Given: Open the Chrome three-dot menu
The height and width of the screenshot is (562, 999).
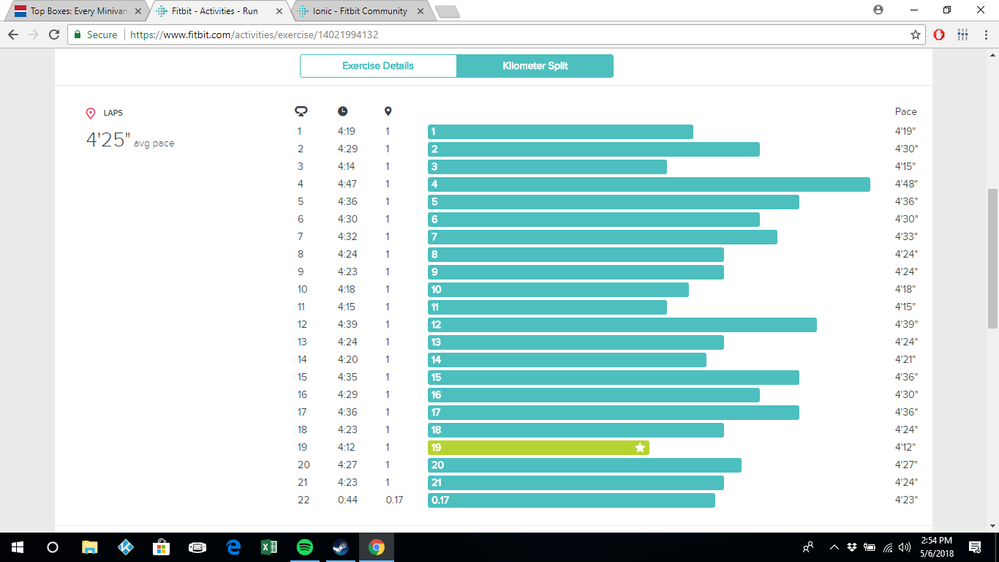Looking at the screenshot, I should coord(985,34).
